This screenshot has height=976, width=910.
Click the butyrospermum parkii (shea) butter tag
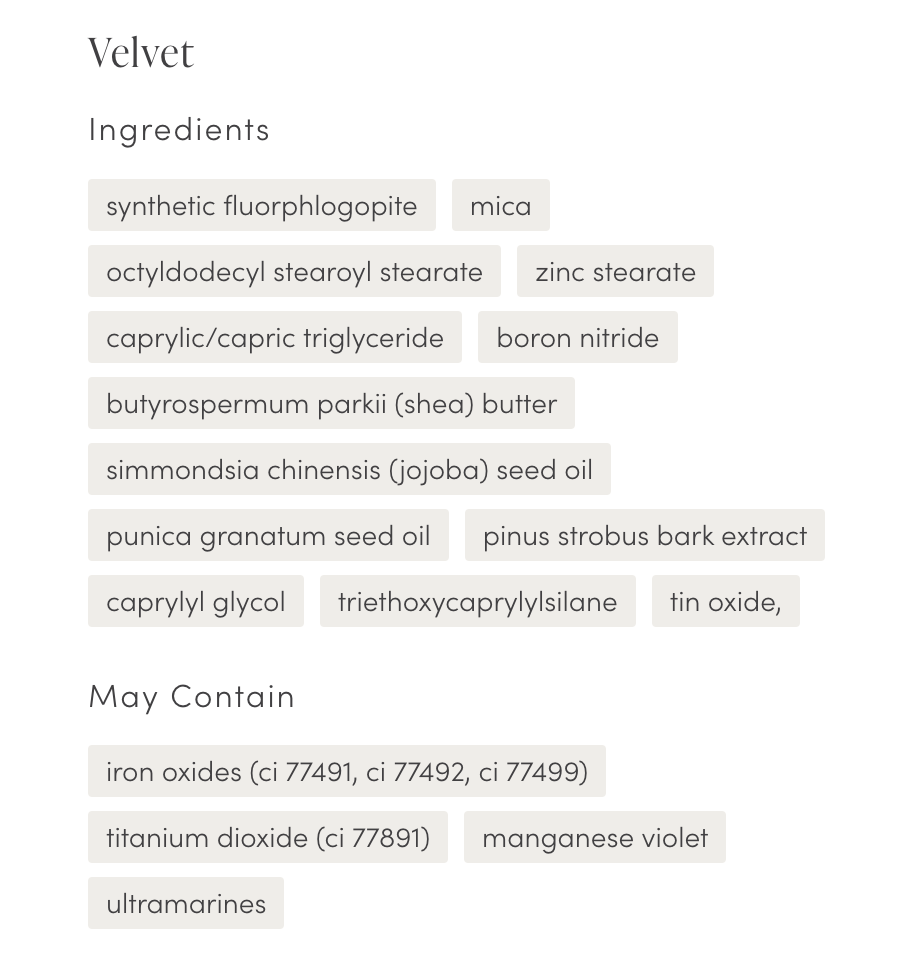331,403
